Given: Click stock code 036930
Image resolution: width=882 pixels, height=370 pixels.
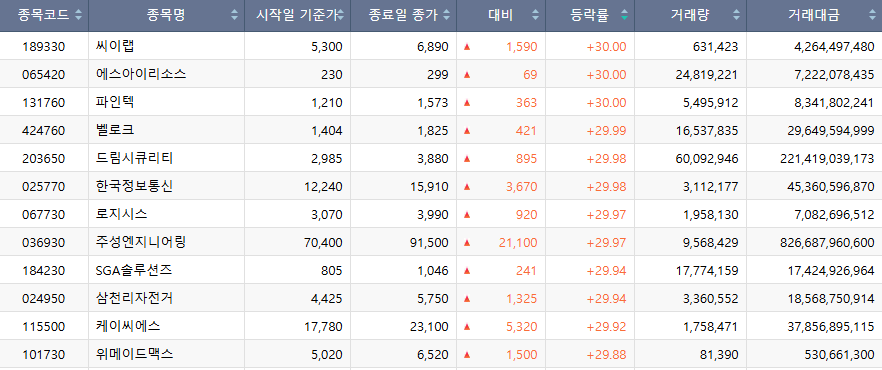Looking at the screenshot, I should [x=44, y=243].
